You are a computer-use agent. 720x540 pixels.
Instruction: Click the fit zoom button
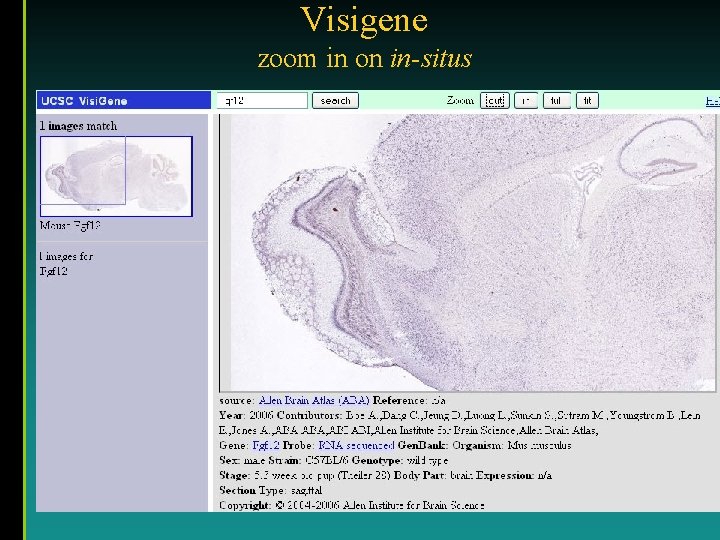[x=587, y=101]
